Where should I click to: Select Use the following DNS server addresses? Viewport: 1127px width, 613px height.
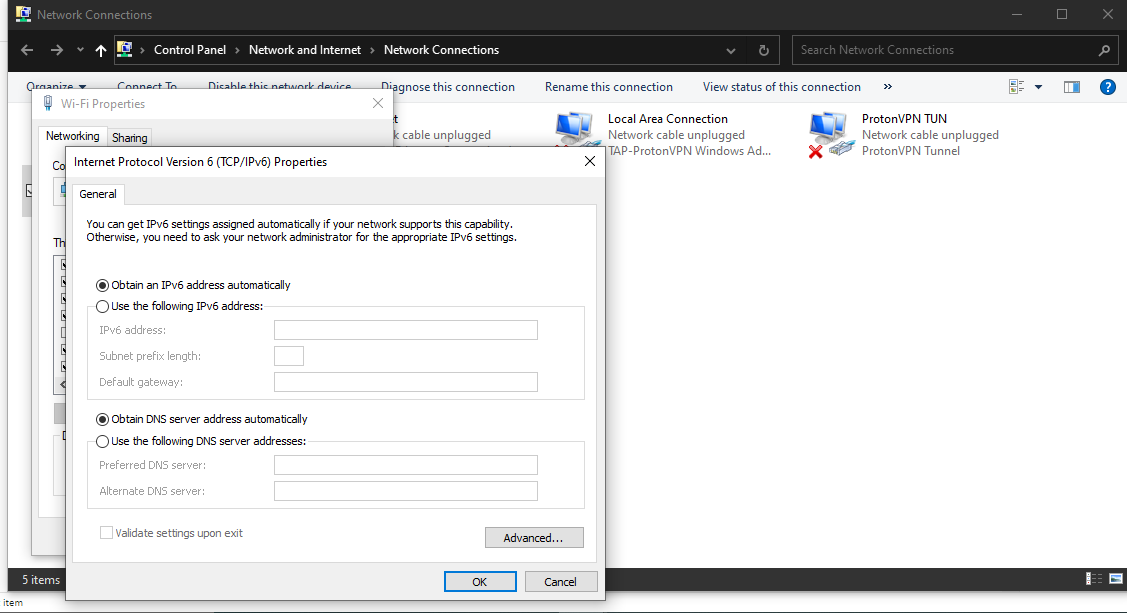(x=103, y=441)
